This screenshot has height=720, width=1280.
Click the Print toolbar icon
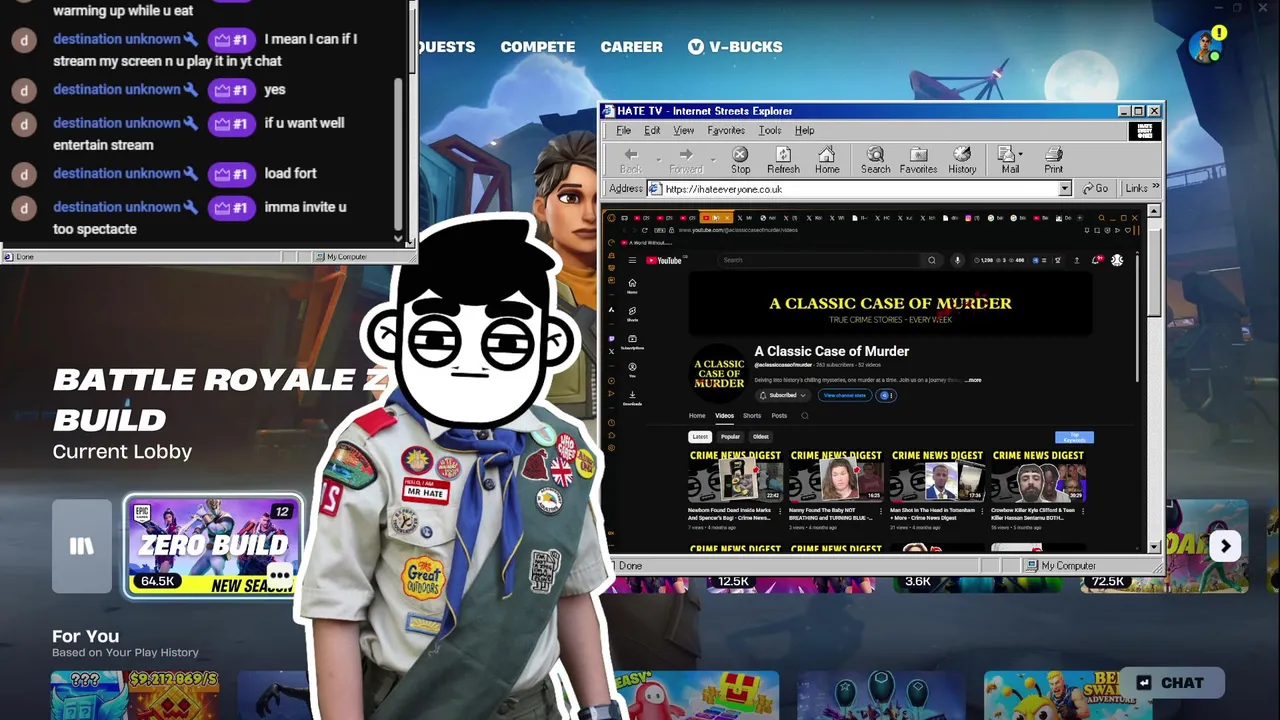point(1053,160)
